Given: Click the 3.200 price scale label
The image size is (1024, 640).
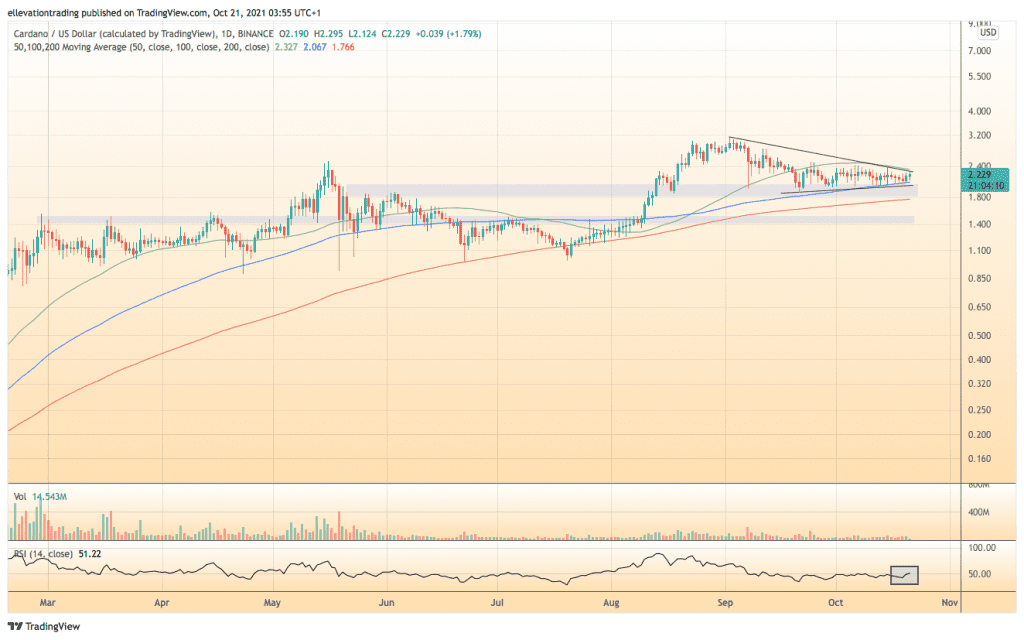Looking at the screenshot, I should pyautogui.click(x=979, y=135).
